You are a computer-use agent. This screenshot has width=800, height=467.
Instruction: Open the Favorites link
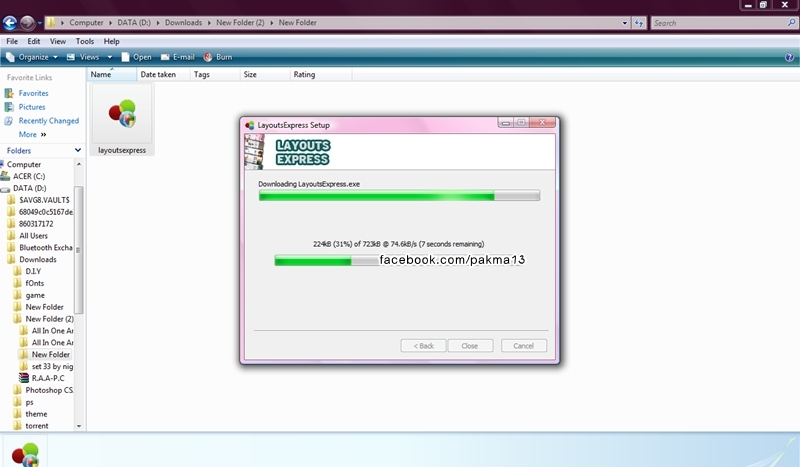(34, 93)
